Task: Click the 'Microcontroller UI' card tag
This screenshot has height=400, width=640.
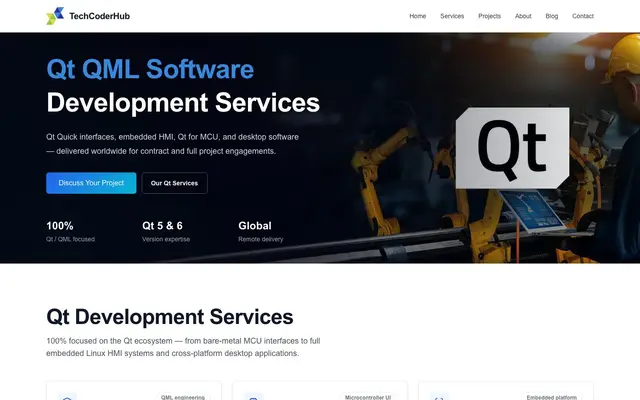Action: pyautogui.click(x=368, y=397)
